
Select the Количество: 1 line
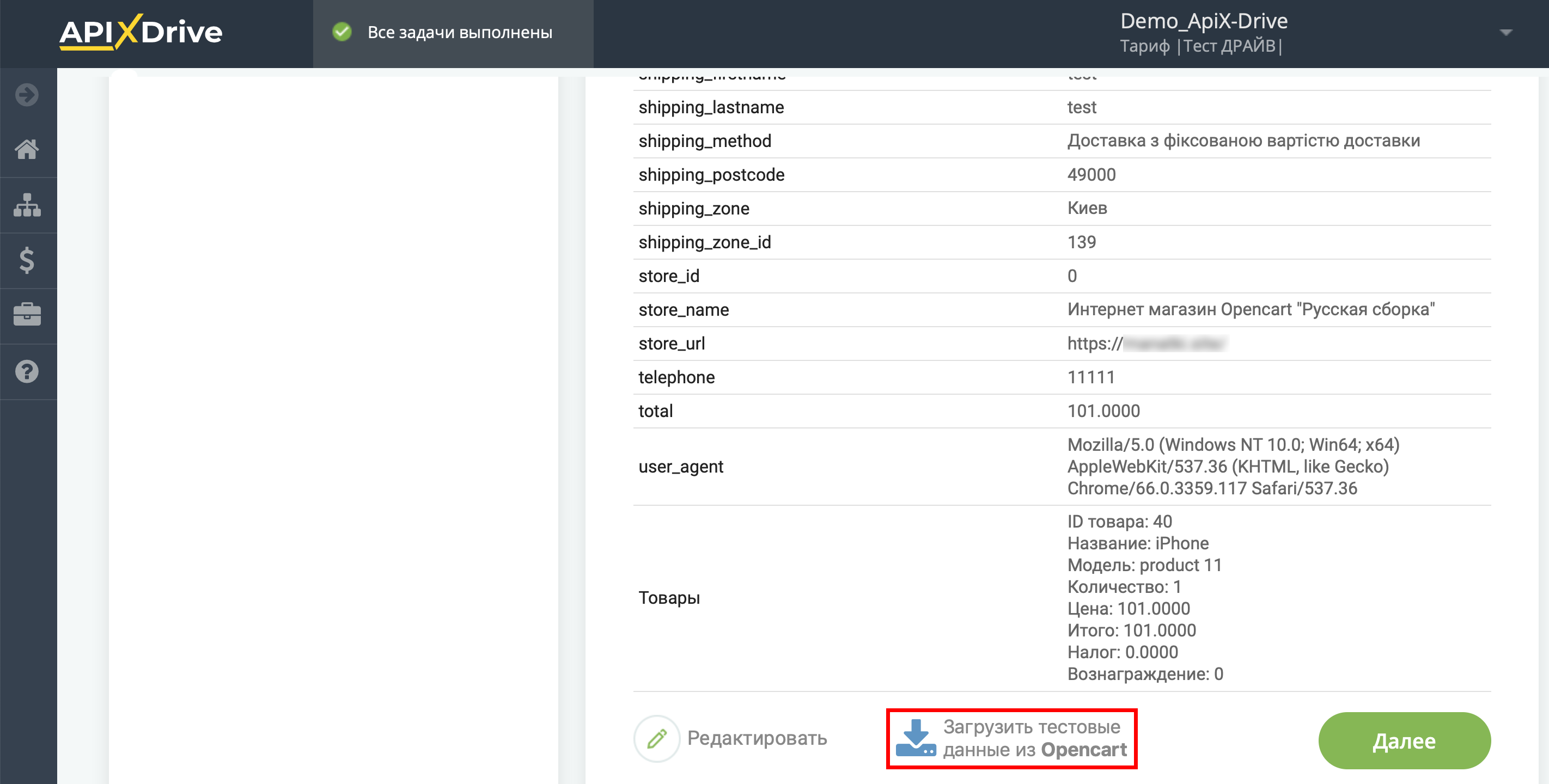(x=1125, y=587)
